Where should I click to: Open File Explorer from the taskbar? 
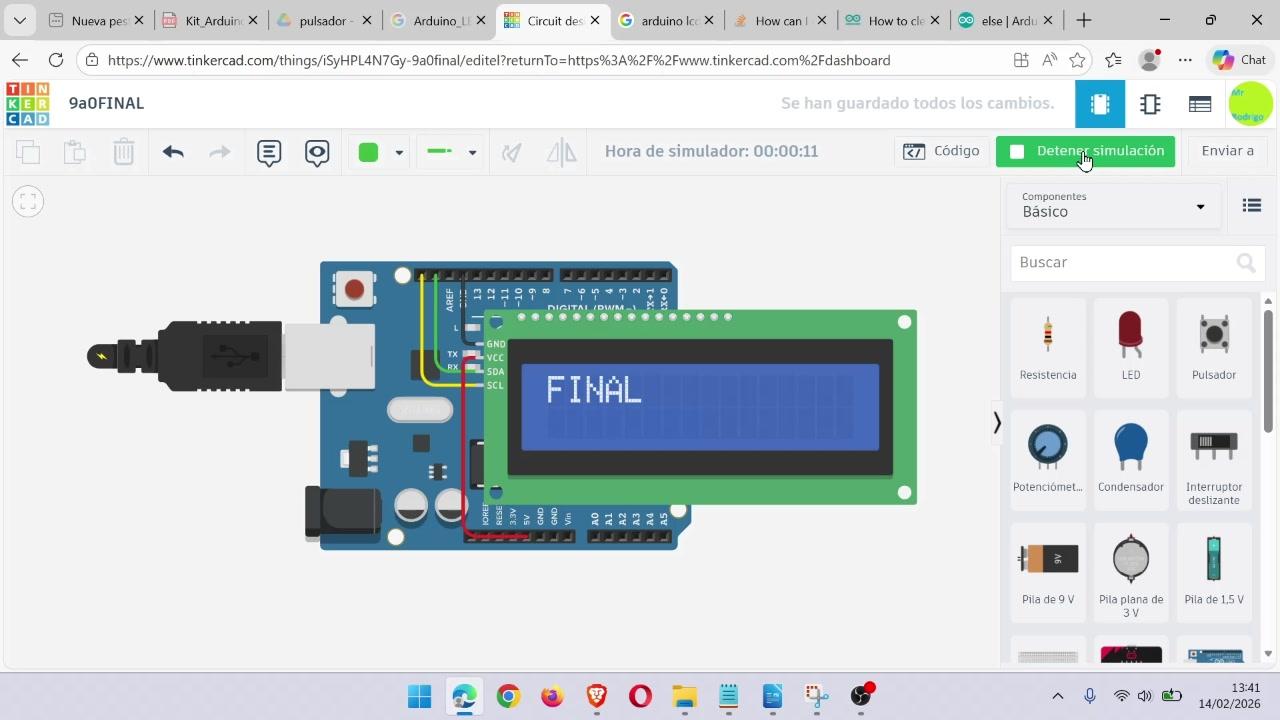click(684, 696)
